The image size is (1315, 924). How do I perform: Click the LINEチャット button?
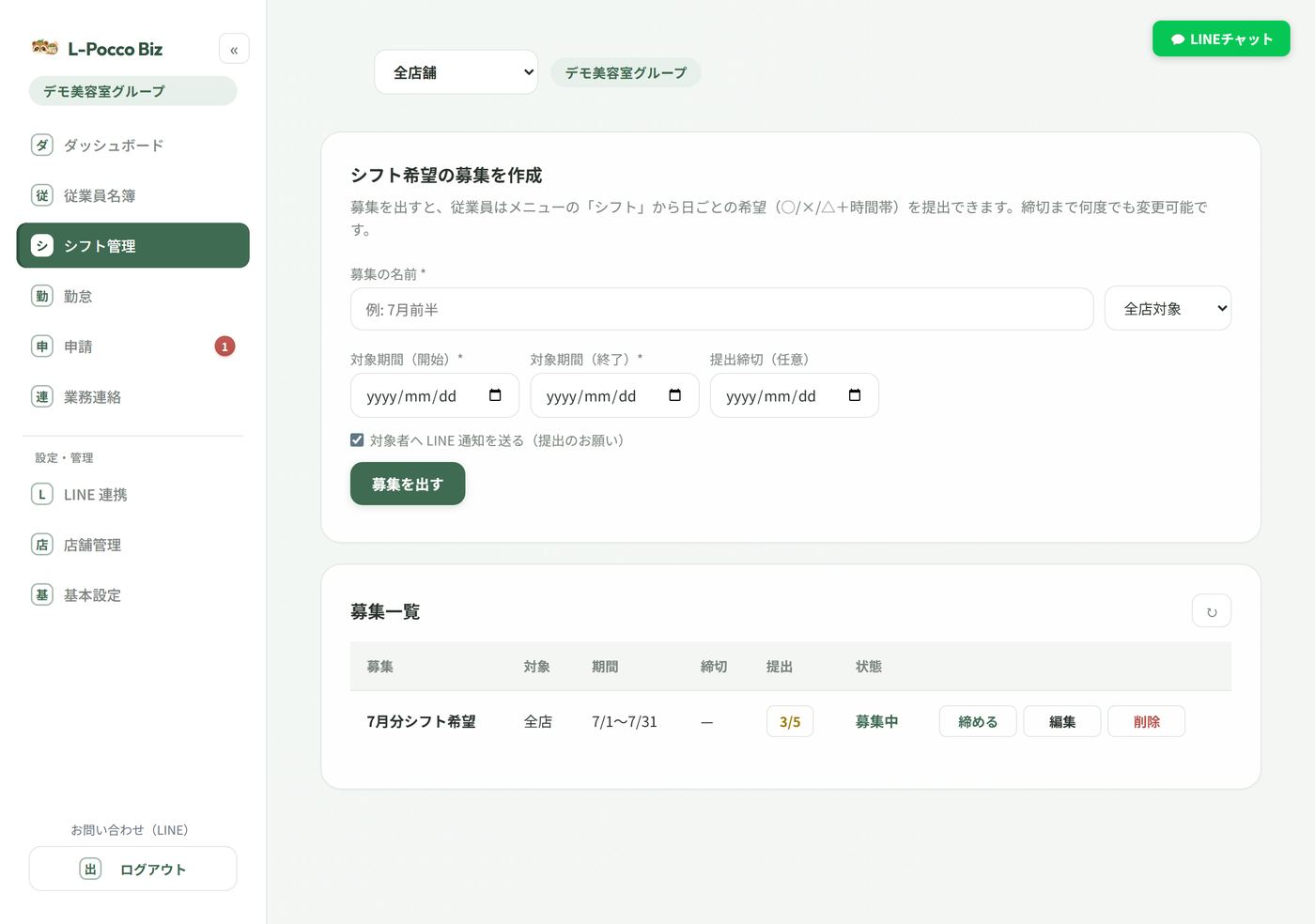point(1221,38)
